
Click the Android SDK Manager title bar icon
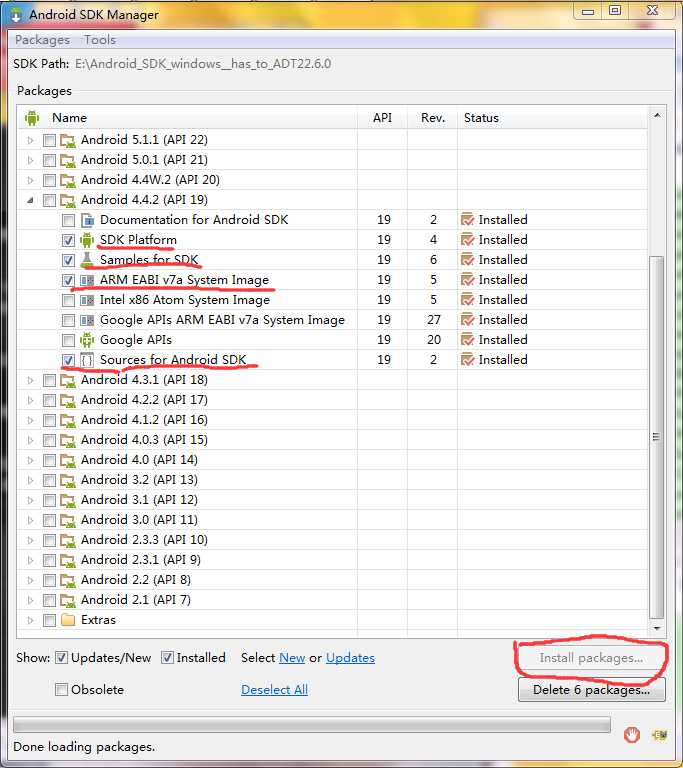click(16, 15)
